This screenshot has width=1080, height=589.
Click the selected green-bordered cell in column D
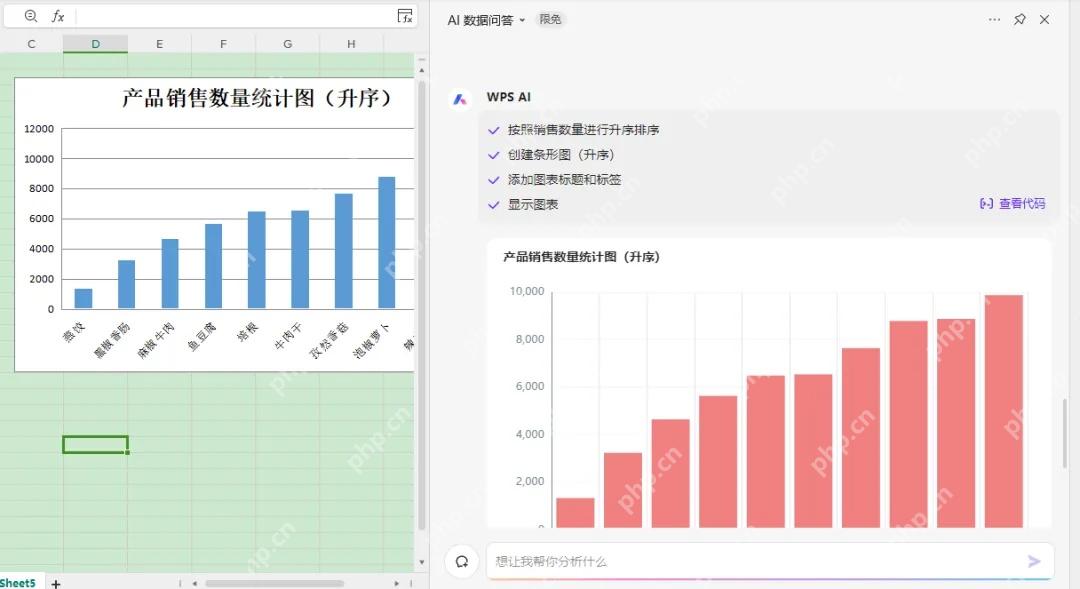pos(95,444)
